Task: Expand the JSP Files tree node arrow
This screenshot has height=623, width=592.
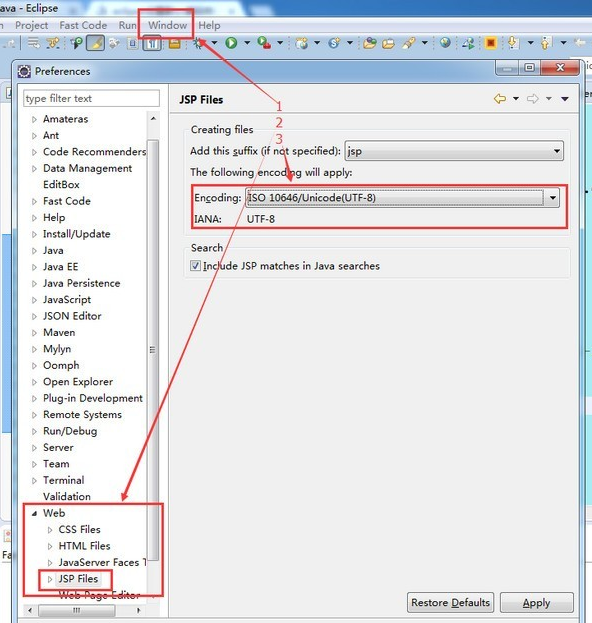Action: (50, 579)
